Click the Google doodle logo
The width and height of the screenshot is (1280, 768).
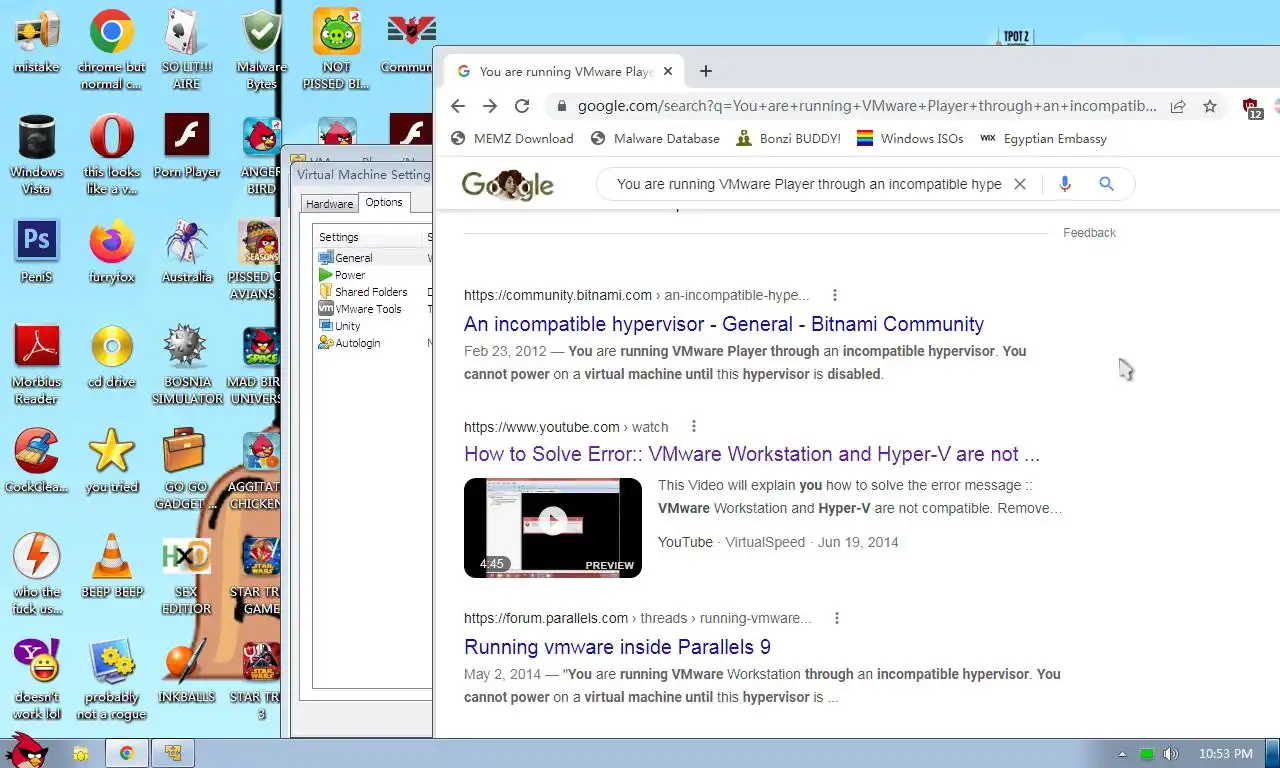pyautogui.click(x=508, y=184)
